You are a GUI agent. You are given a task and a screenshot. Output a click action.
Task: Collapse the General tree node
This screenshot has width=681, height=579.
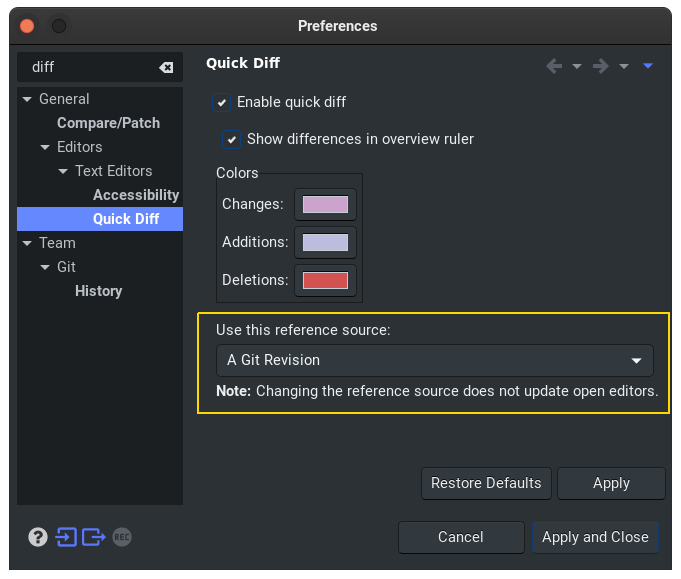27,99
